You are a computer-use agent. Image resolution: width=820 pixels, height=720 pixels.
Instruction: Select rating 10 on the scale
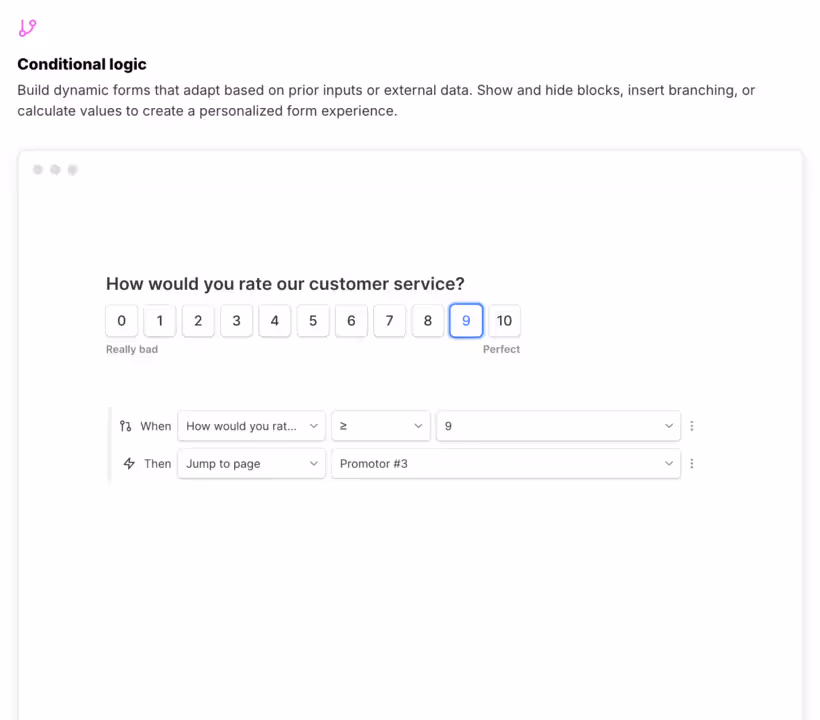pos(504,321)
